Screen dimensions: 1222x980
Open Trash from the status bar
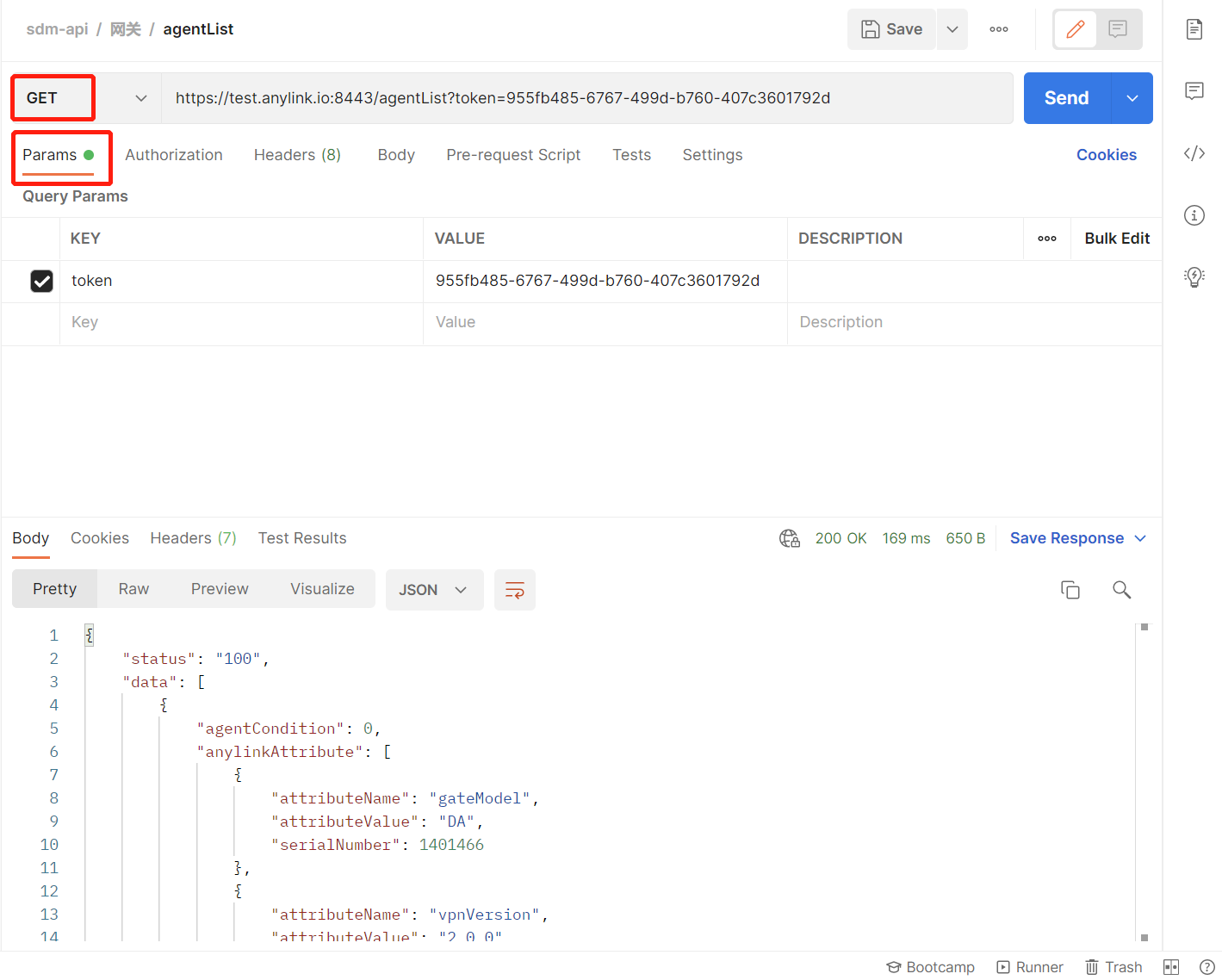(x=1113, y=967)
